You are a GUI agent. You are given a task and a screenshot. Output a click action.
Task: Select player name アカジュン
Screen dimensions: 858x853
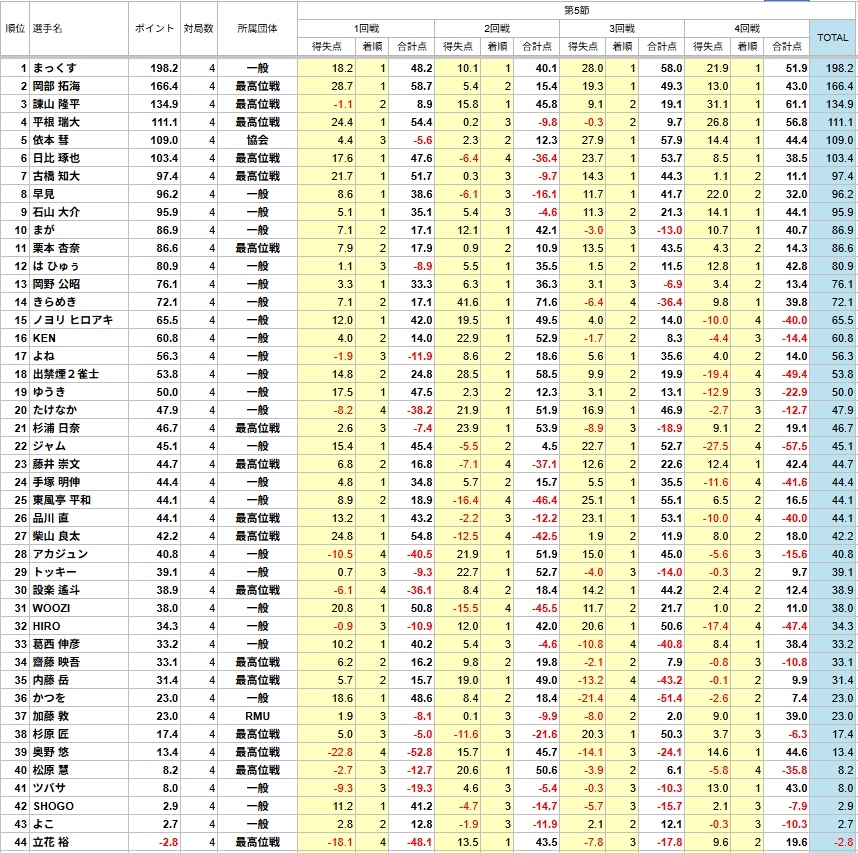tap(60, 554)
